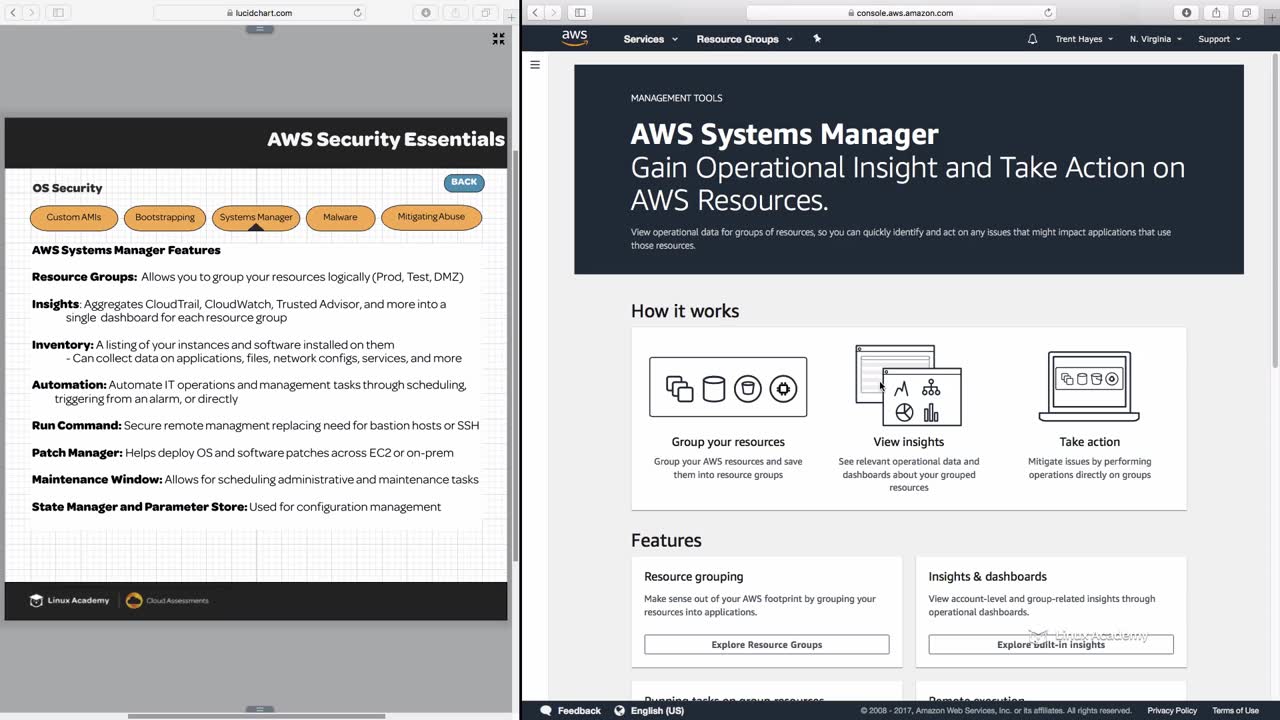Show the sidebar in the AWS console window

(x=579, y=13)
